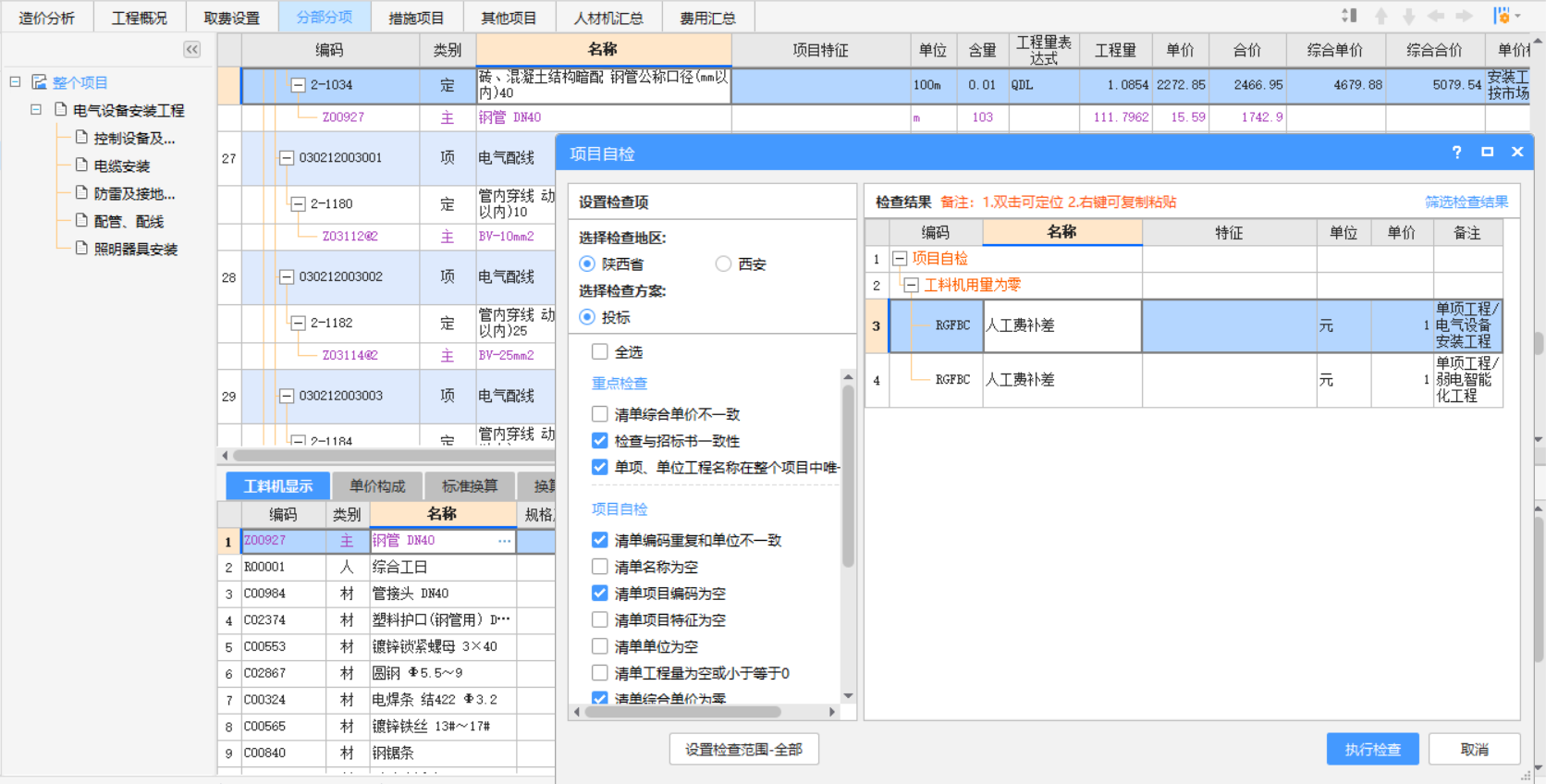Toggle the 全选 checkbox
This screenshot has height=784, width=1546.
click(x=600, y=351)
